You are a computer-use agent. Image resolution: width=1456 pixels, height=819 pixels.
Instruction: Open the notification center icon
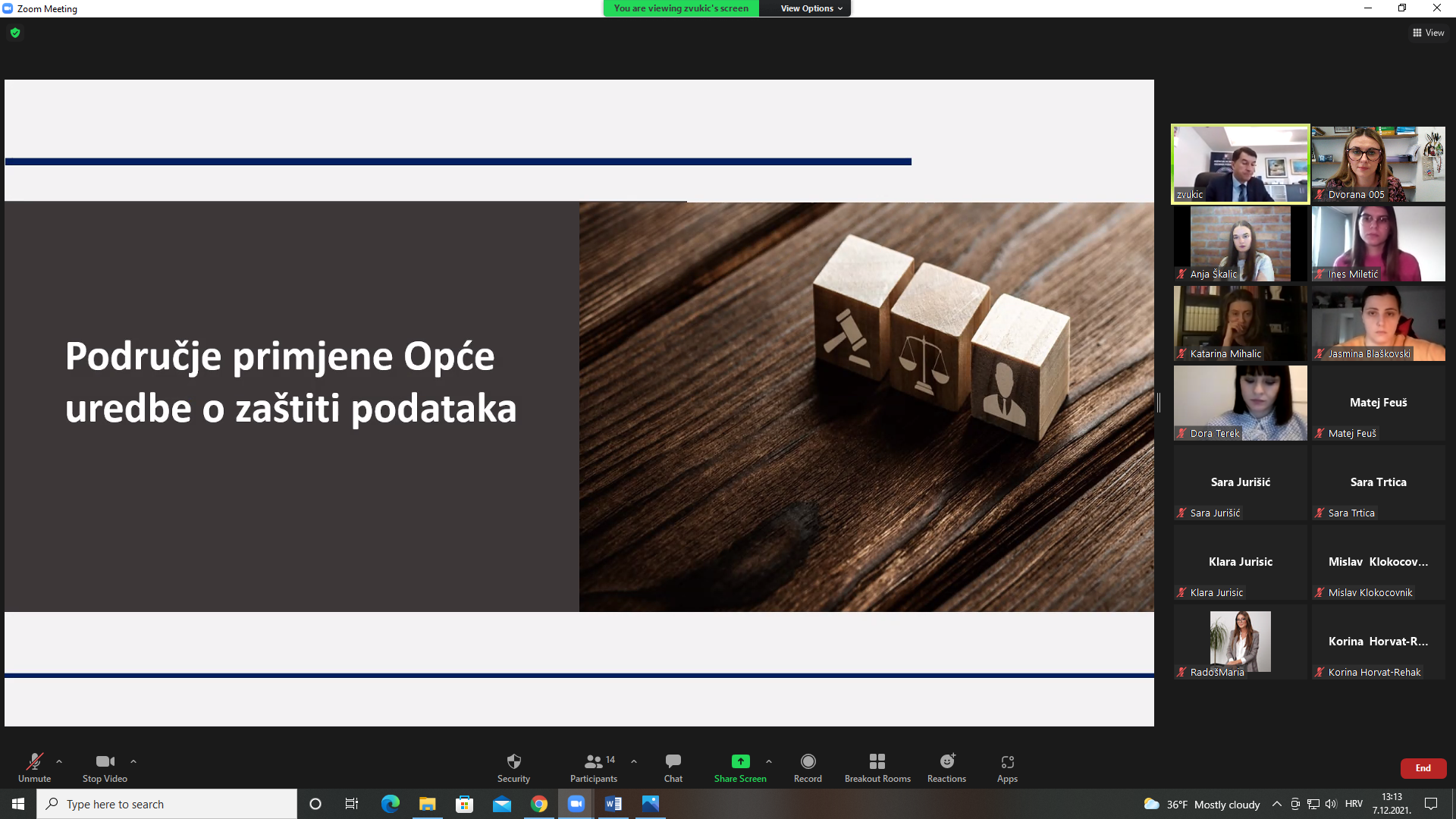point(1431,804)
